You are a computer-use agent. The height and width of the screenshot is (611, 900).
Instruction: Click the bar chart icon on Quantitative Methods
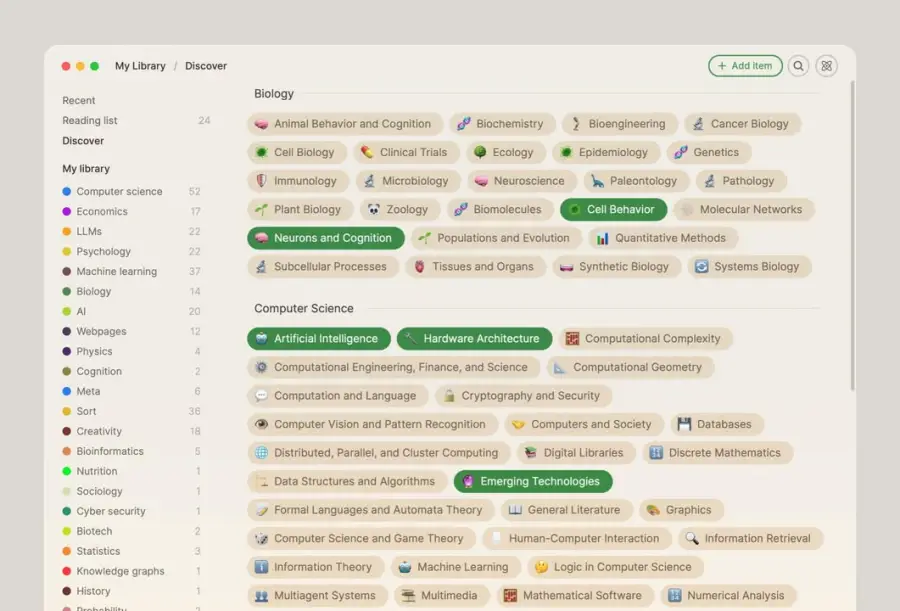[602, 238]
